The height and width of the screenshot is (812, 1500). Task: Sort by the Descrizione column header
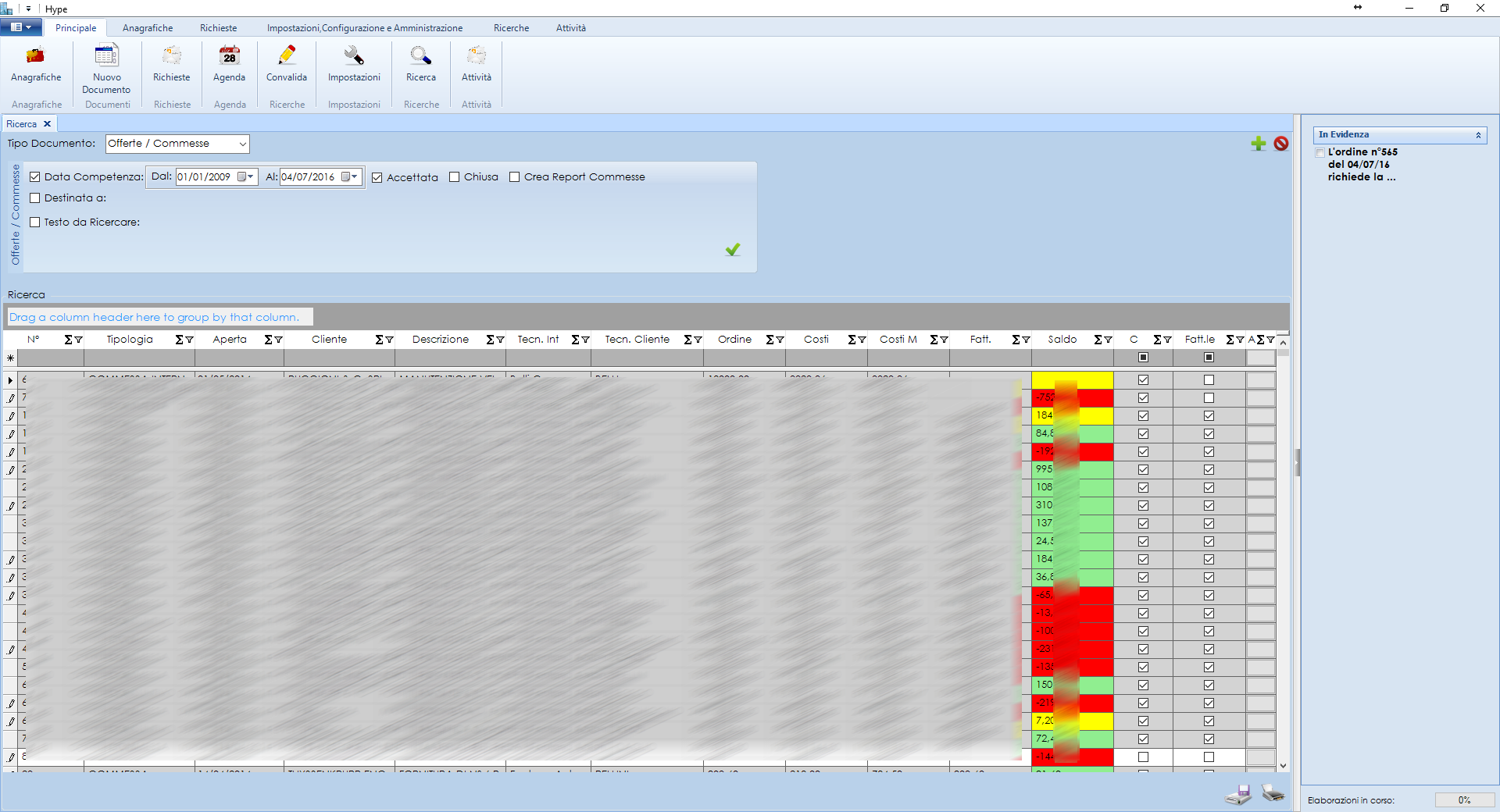pos(441,340)
